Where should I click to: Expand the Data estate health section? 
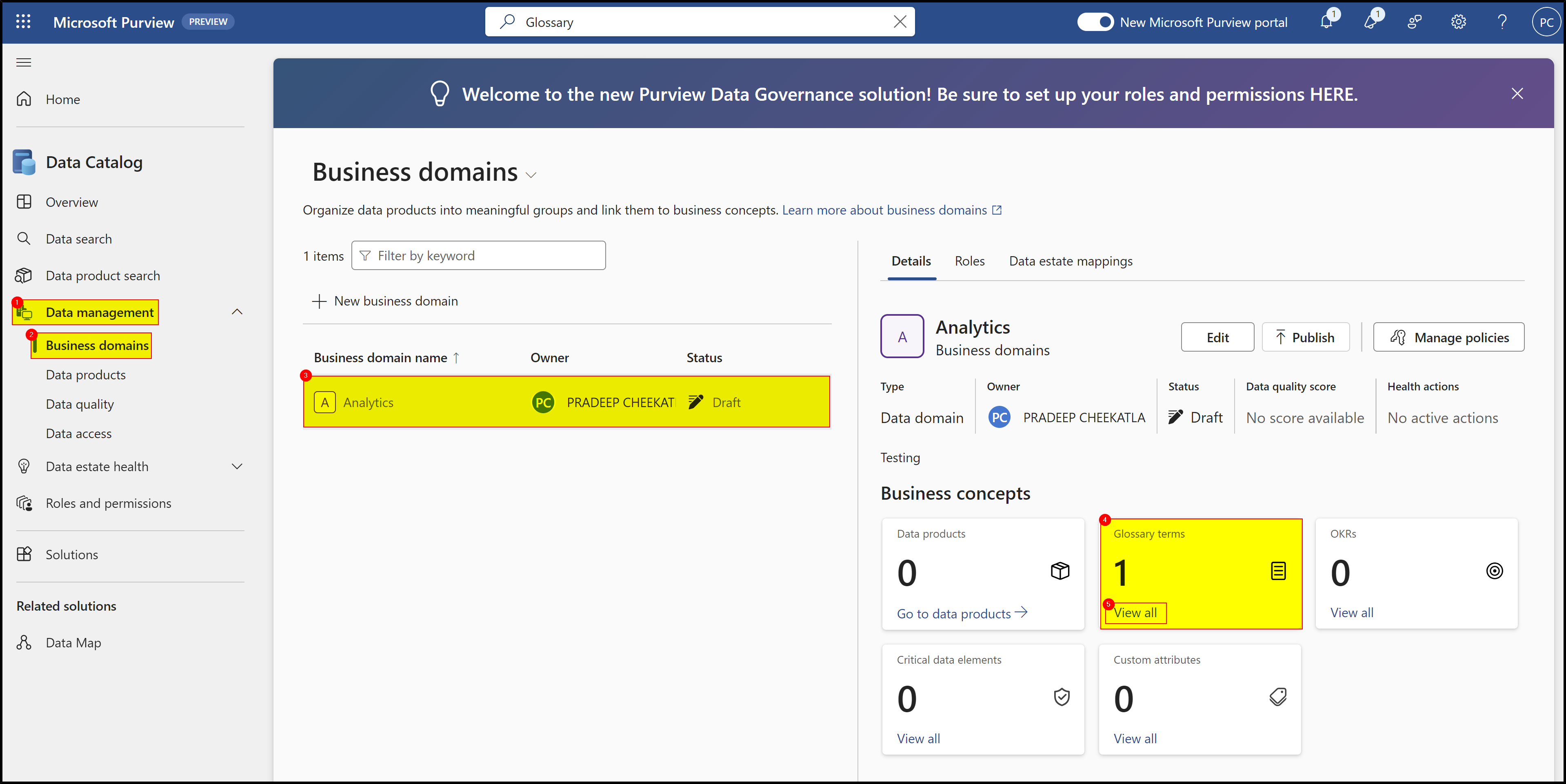point(237,467)
